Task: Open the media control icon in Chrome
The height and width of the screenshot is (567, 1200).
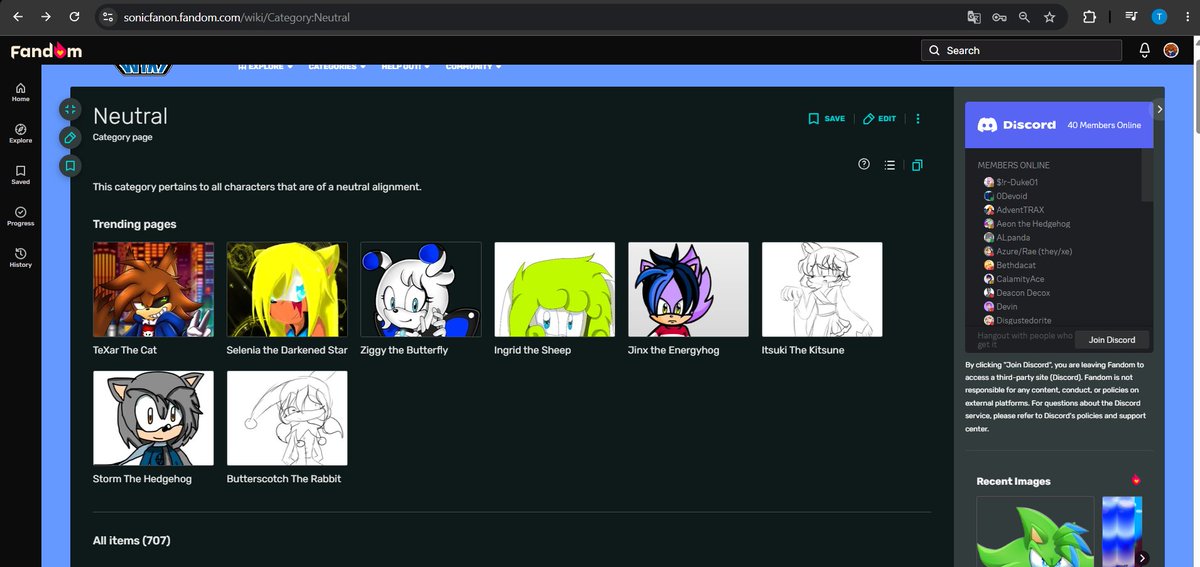Action: (x=1131, y=17)
